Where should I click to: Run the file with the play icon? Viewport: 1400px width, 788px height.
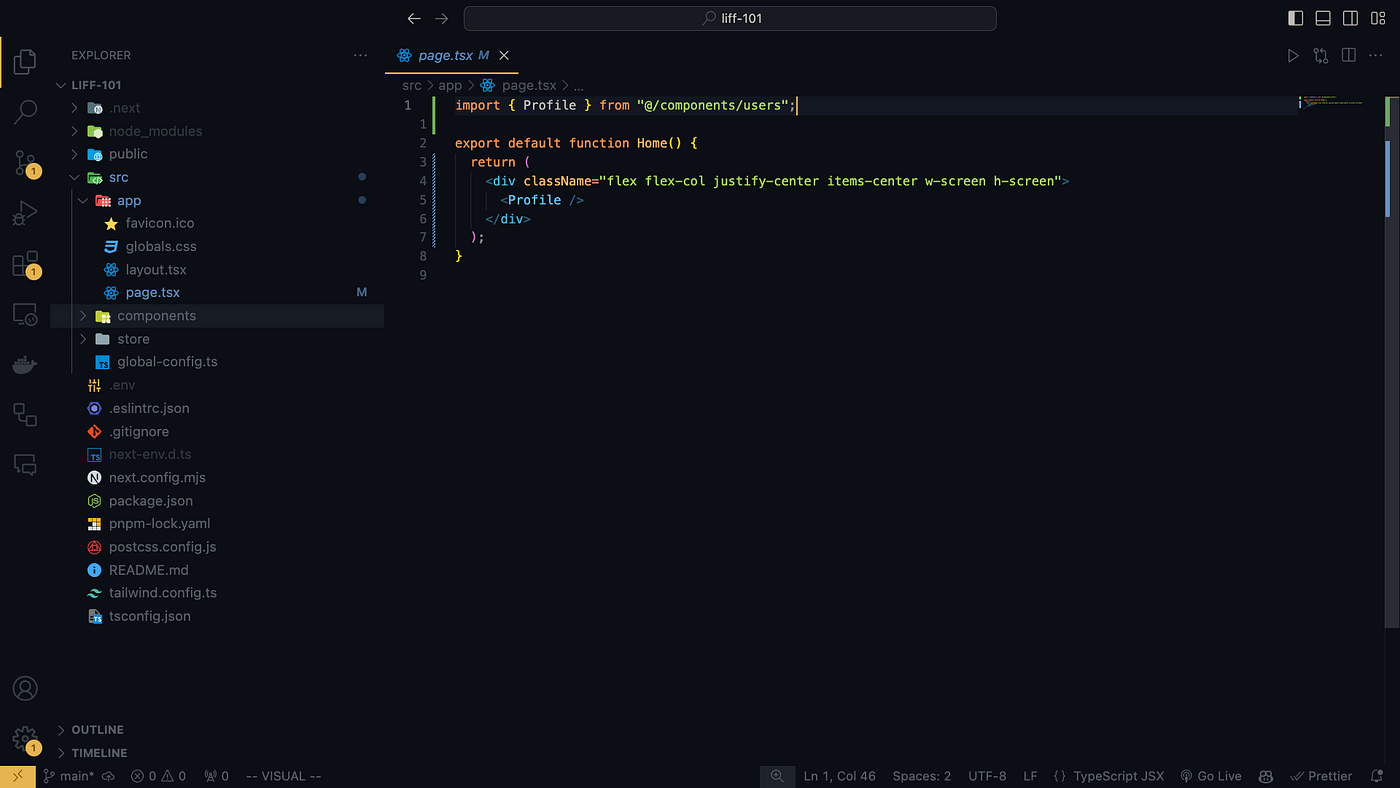1293,56
